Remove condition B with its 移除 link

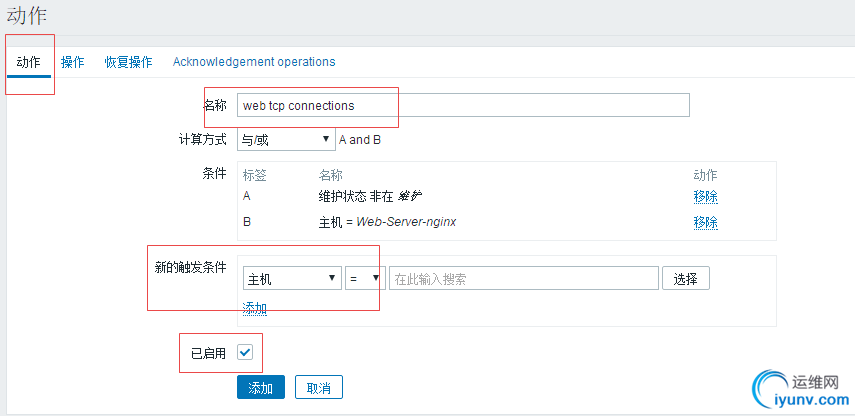pos(705,222)
